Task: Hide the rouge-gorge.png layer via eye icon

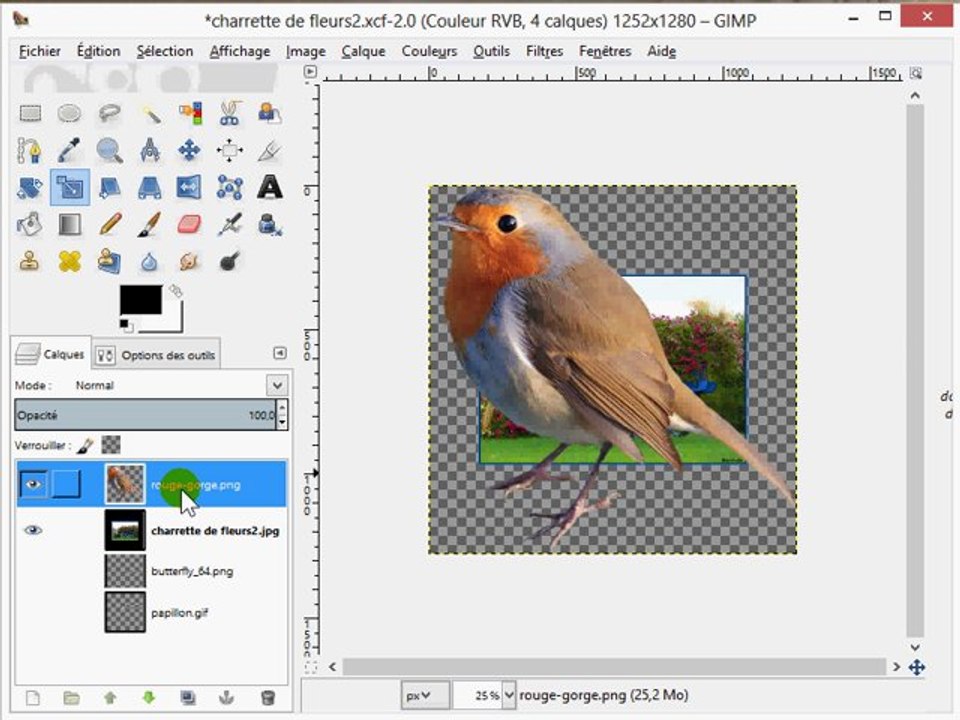Action: tap(33, 484)
